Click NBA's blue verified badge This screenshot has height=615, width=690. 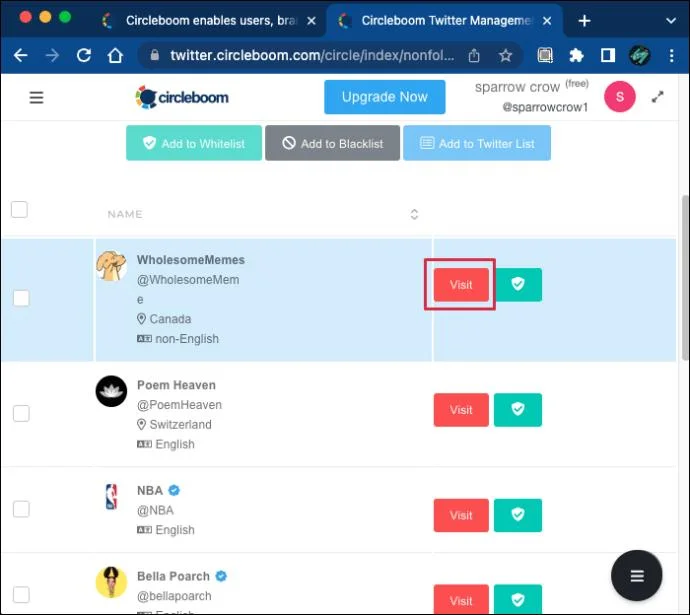(174, 490)
